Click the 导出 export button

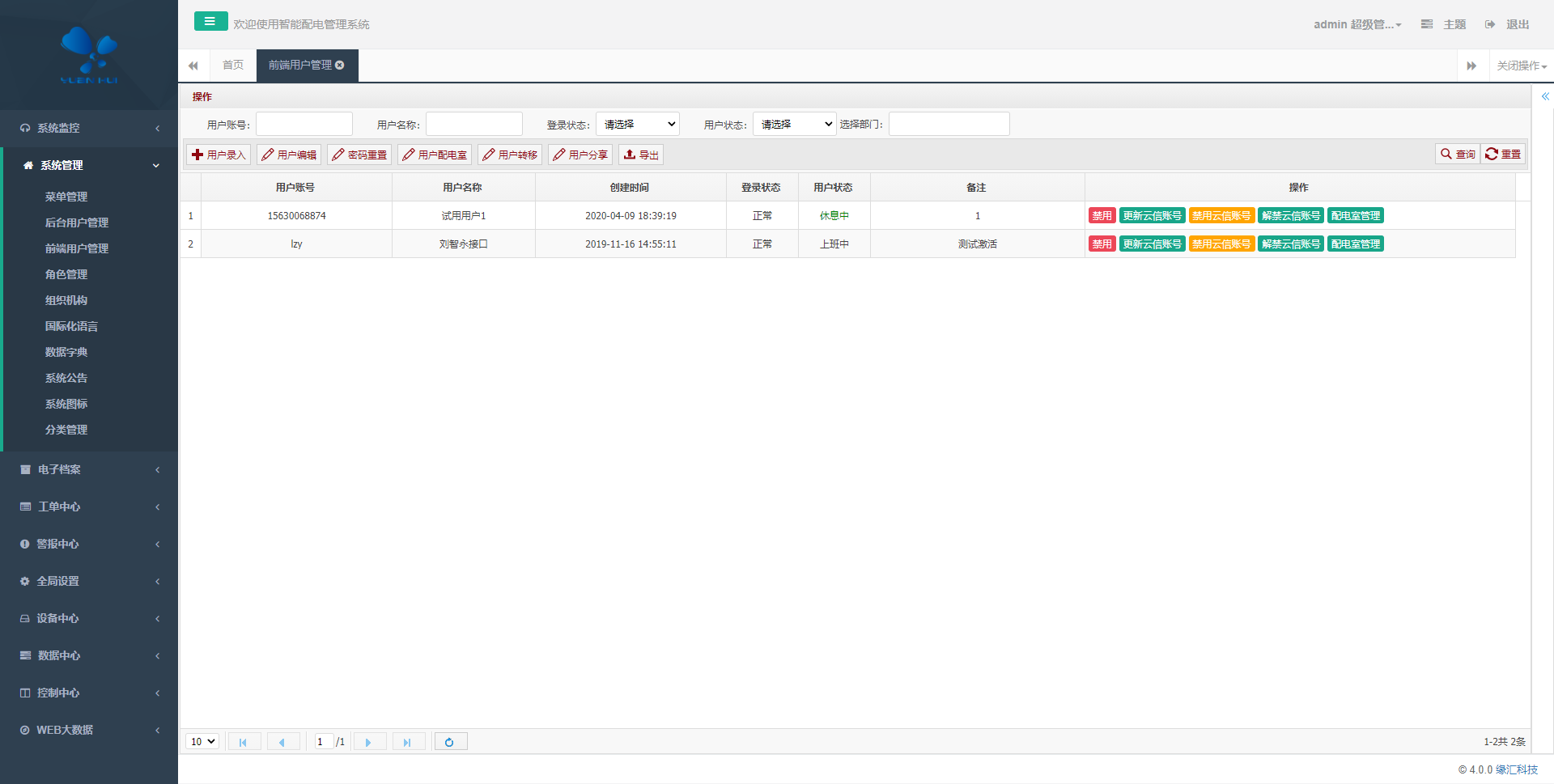[x=641, y=155]
